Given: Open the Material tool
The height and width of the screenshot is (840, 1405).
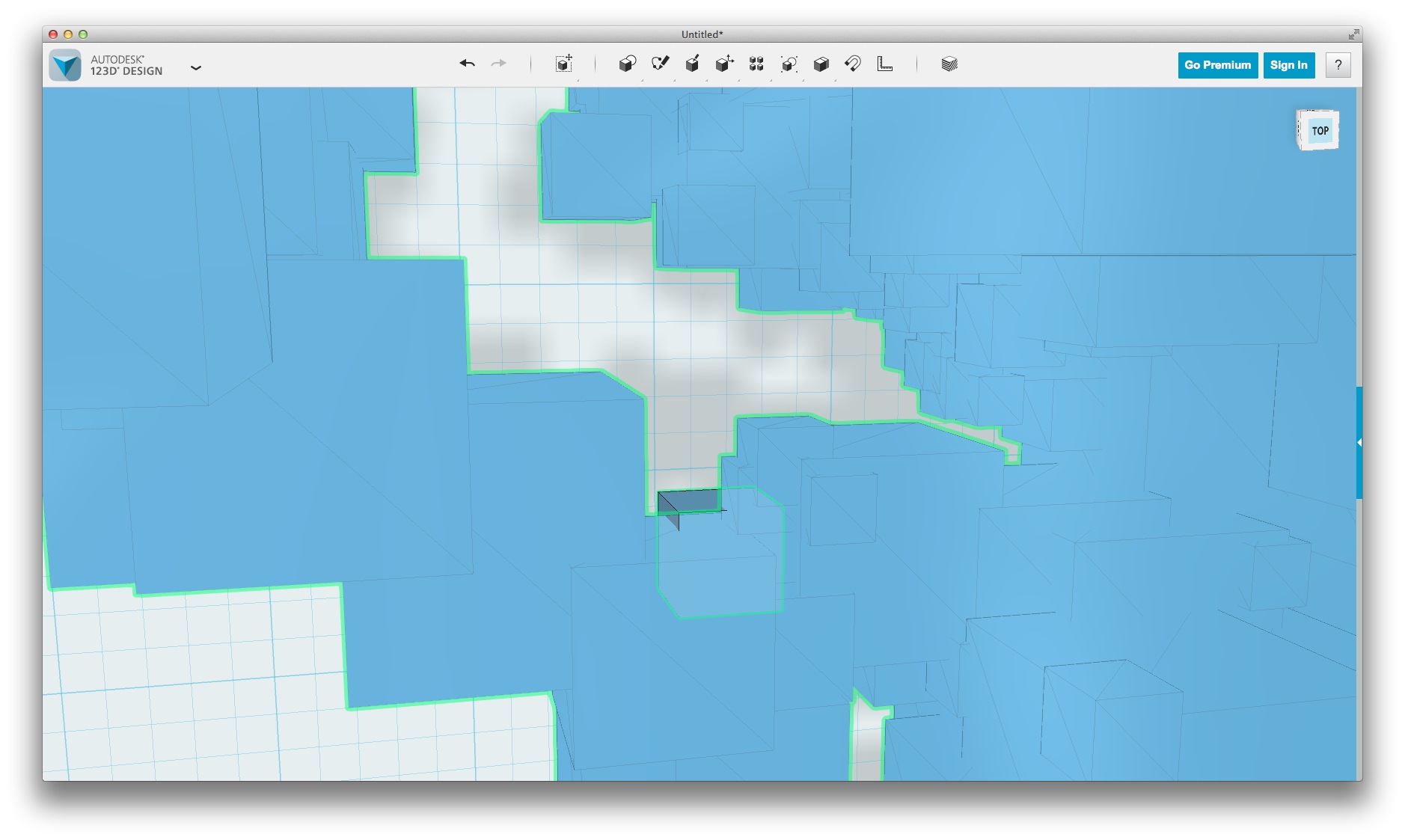Looking at the screenshot, I should pyautogui.click(x=949, y=64).
